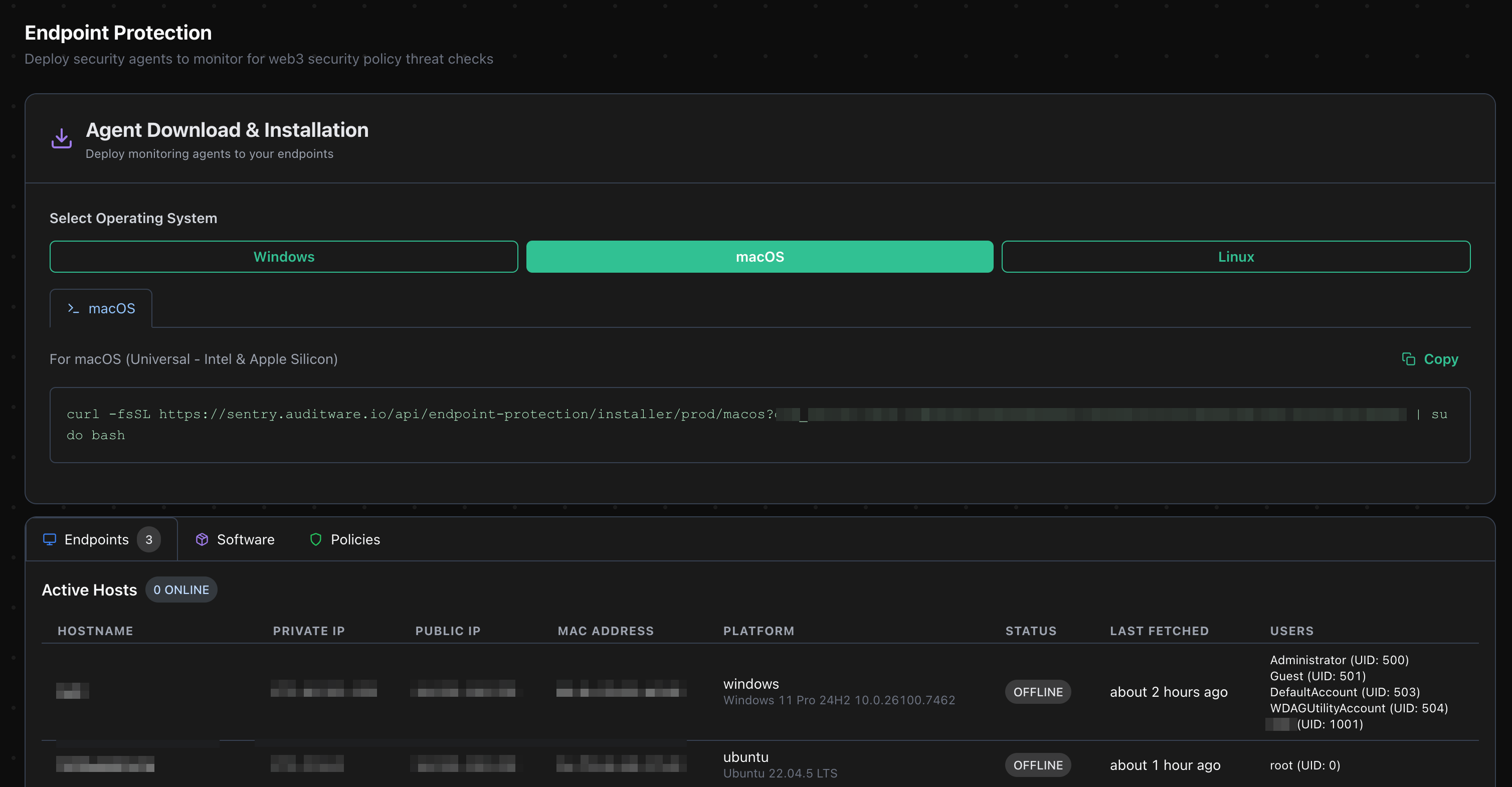Click the shield icon on the Policies tab
Viewport: 1512px width, 787px height.
click(x=316, y=539)
